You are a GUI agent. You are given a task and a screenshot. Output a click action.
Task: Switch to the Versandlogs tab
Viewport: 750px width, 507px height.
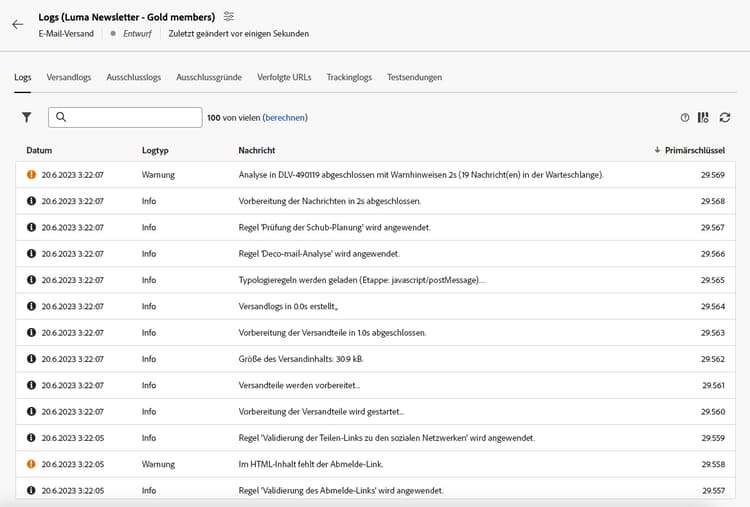pos(68,77)
